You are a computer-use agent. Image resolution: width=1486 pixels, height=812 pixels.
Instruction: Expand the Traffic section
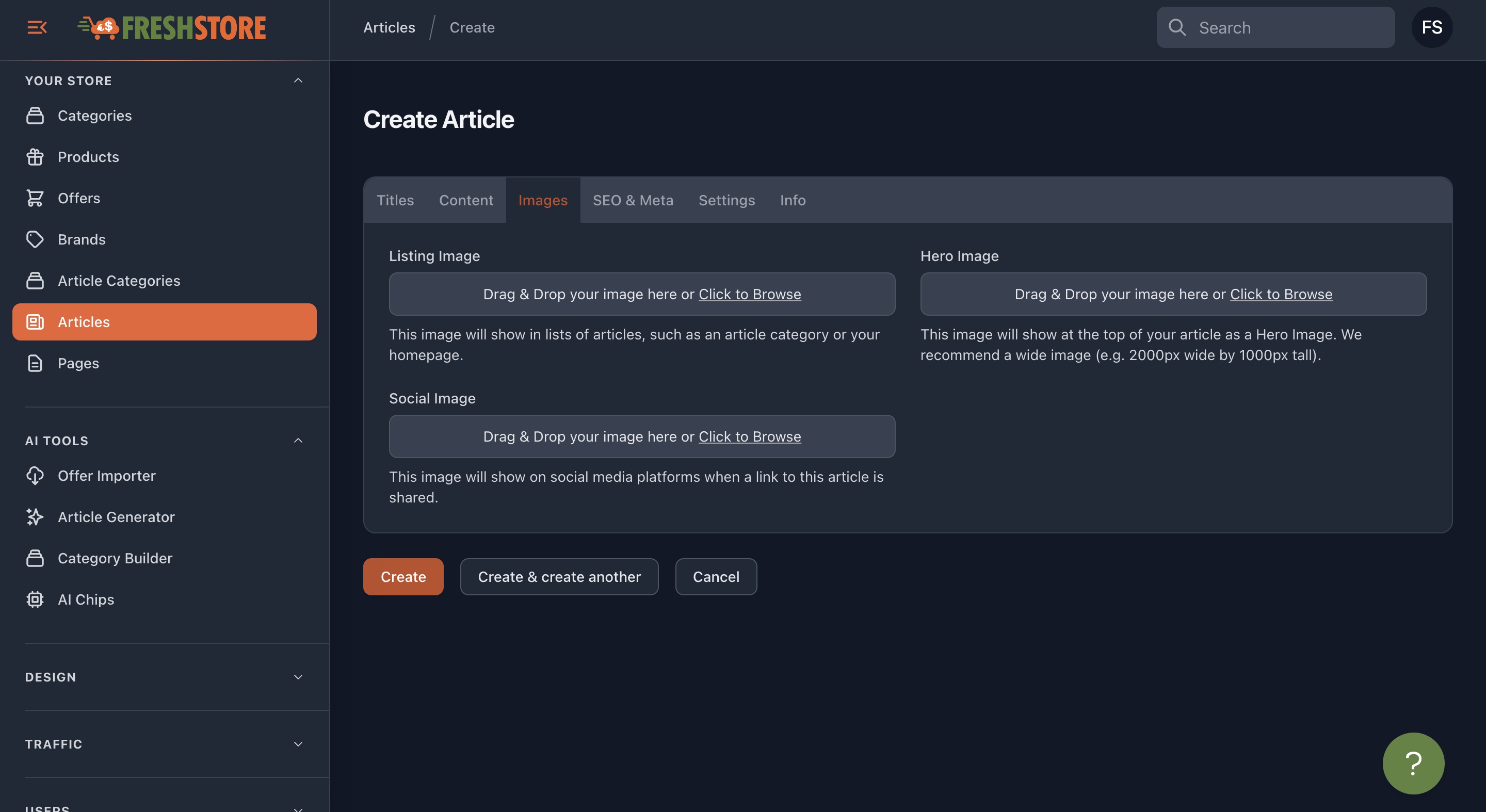(298, 744)
